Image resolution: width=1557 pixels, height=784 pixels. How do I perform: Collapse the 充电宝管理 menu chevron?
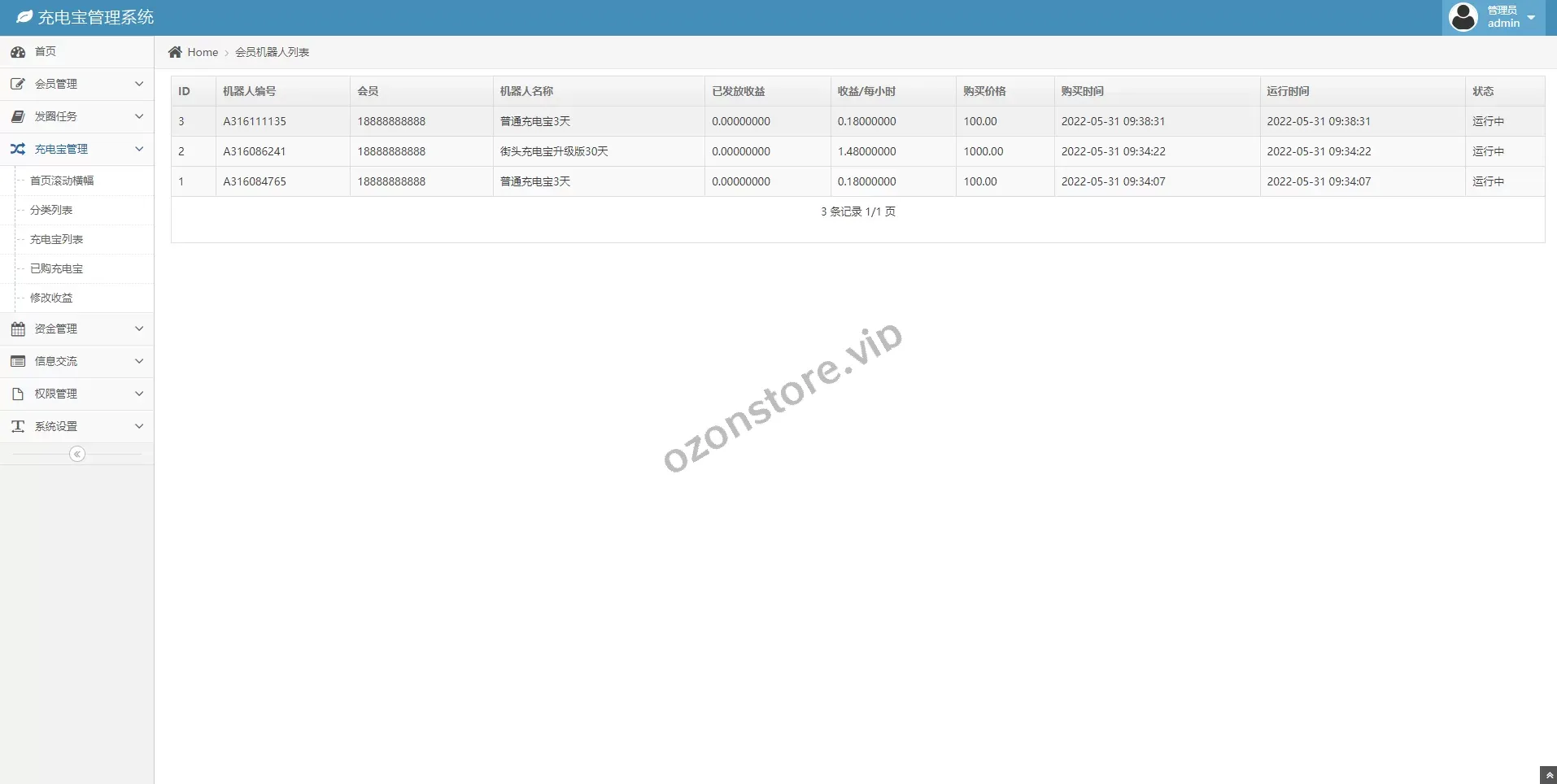point(139,149)
